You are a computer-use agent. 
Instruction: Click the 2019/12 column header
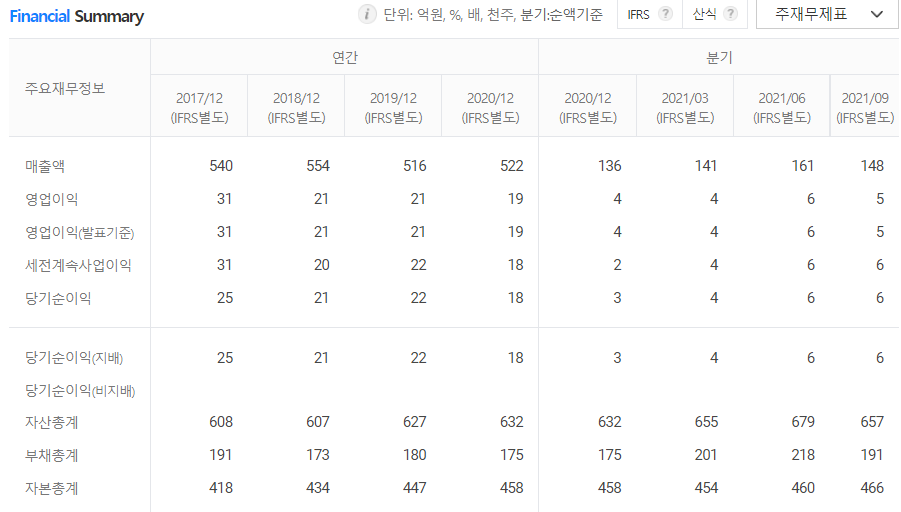[394, 107]
